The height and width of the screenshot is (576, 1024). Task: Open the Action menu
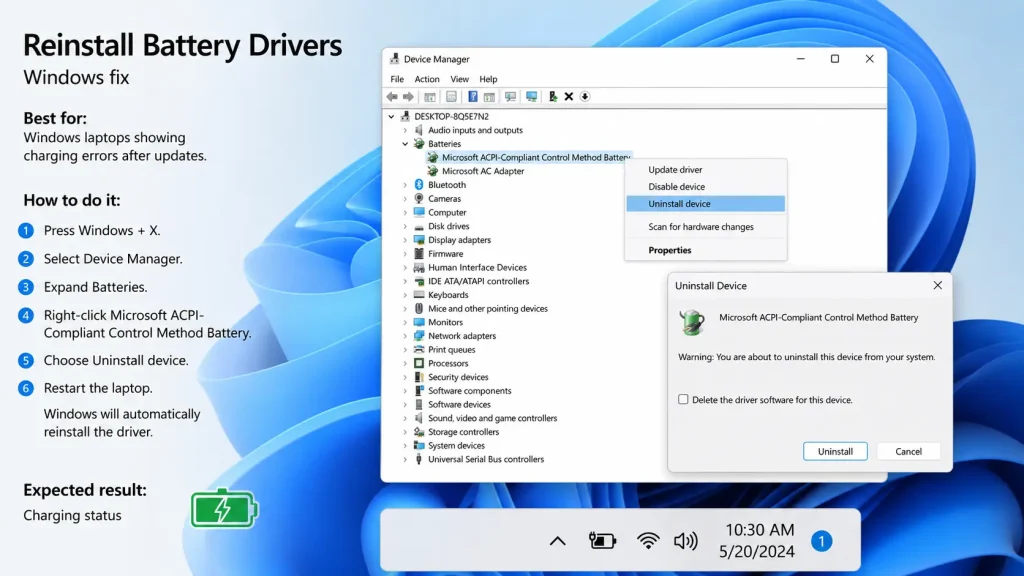click(427, 79)
